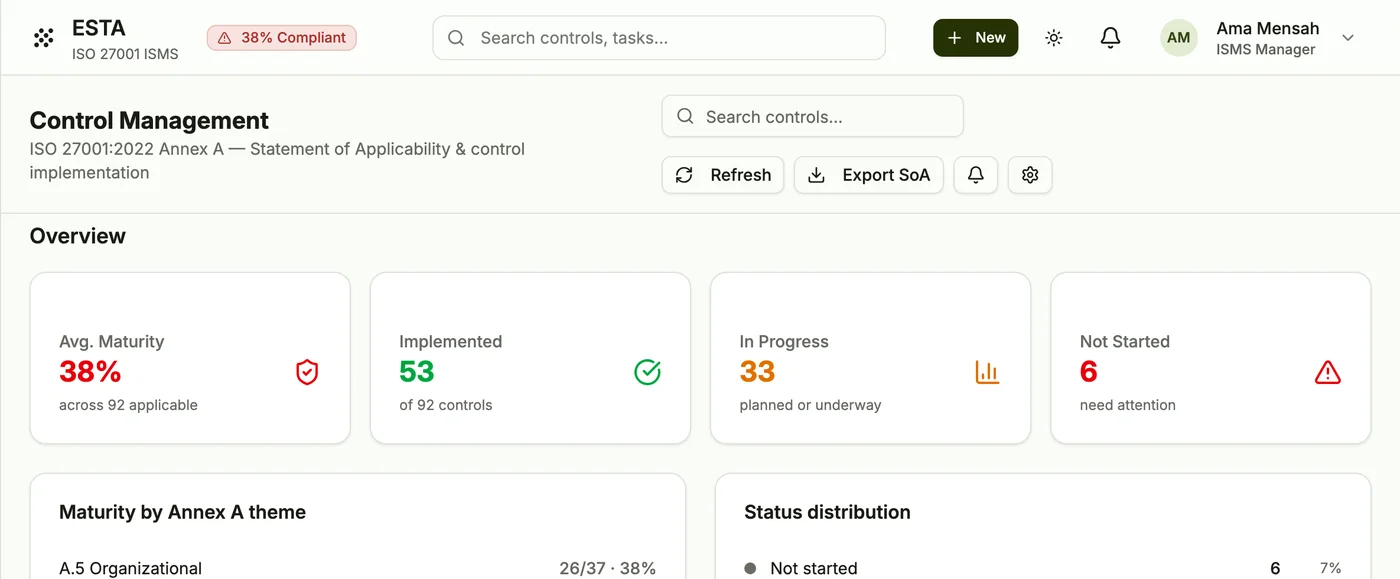Click the gray Not started status dot

pyautogui.click(x=750, y=568)
